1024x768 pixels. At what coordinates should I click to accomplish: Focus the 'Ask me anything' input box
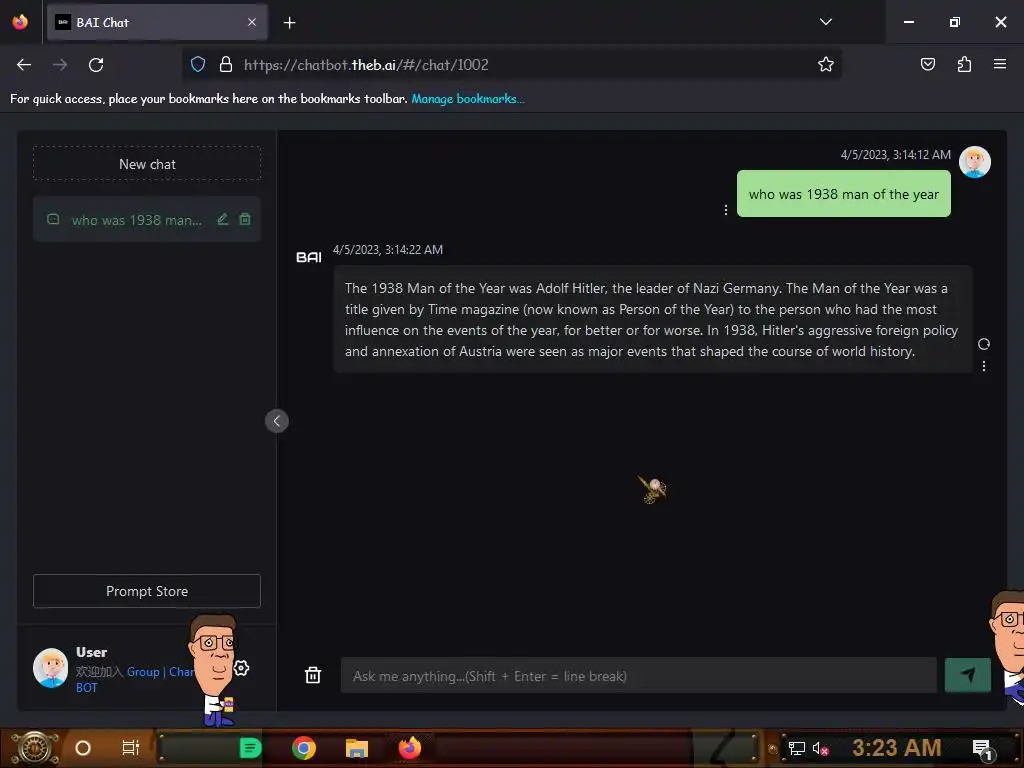click(x=638, y=675)
